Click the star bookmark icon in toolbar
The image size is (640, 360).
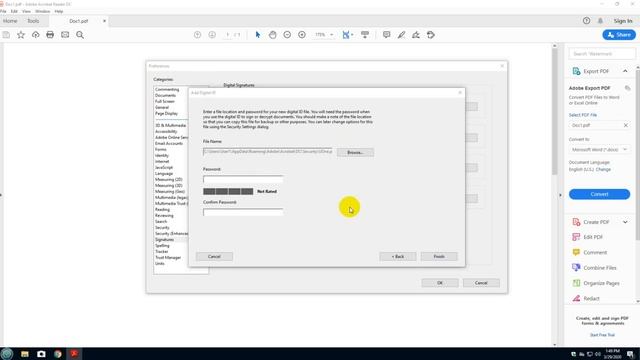[x=21, y=35]
